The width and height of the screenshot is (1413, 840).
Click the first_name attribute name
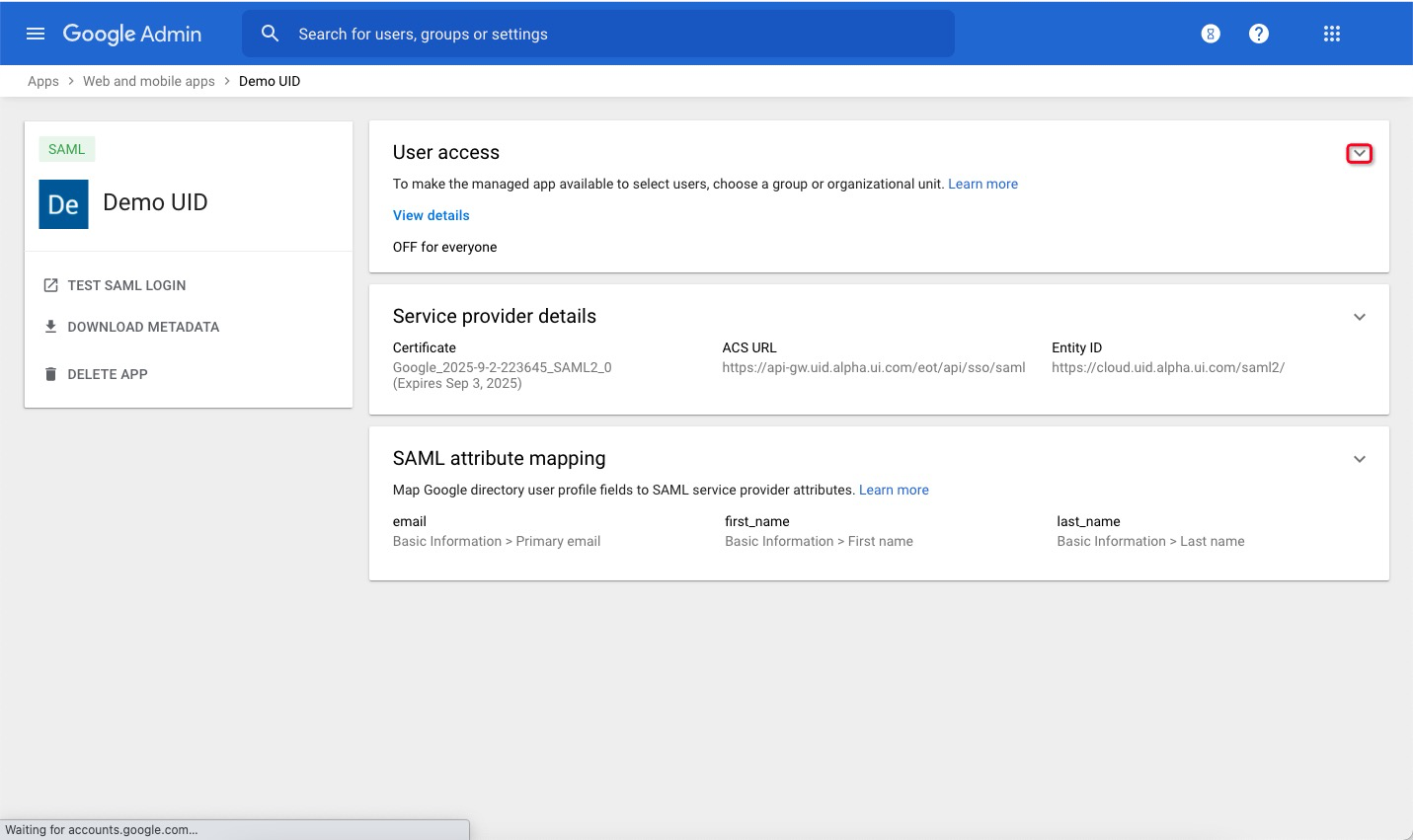coord(757,521)
